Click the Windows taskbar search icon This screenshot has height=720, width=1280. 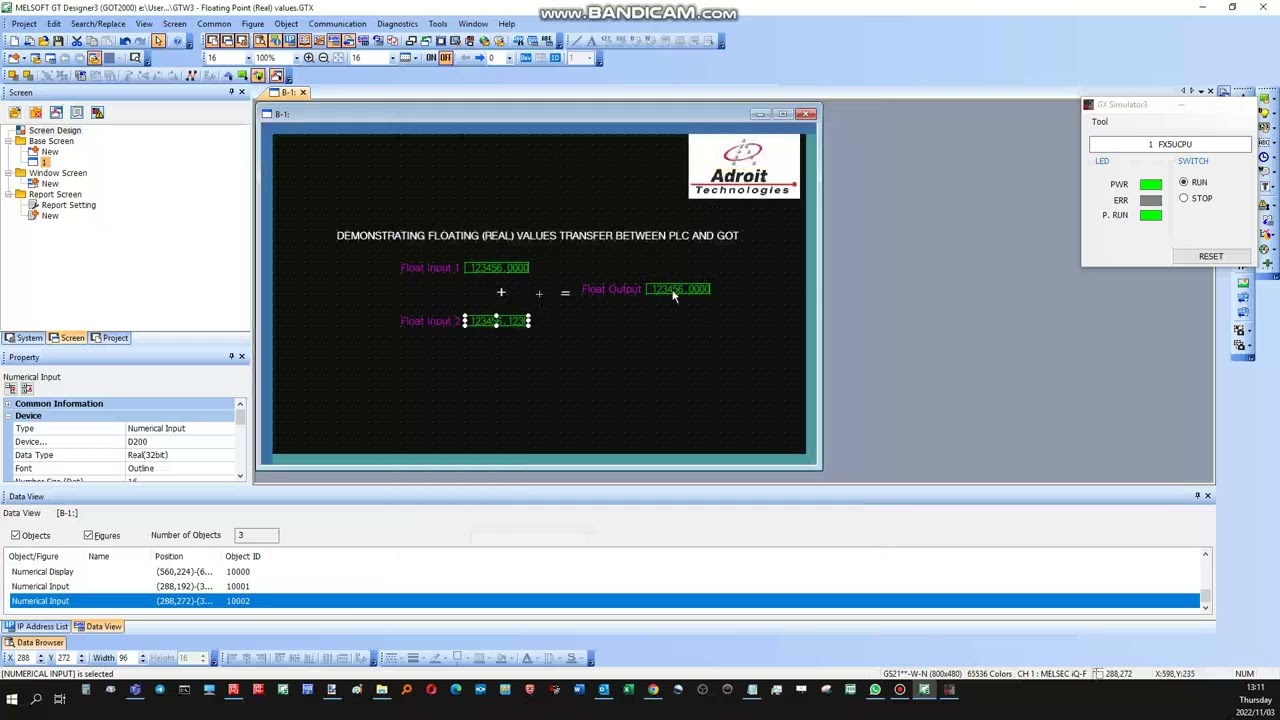point(36,698)
